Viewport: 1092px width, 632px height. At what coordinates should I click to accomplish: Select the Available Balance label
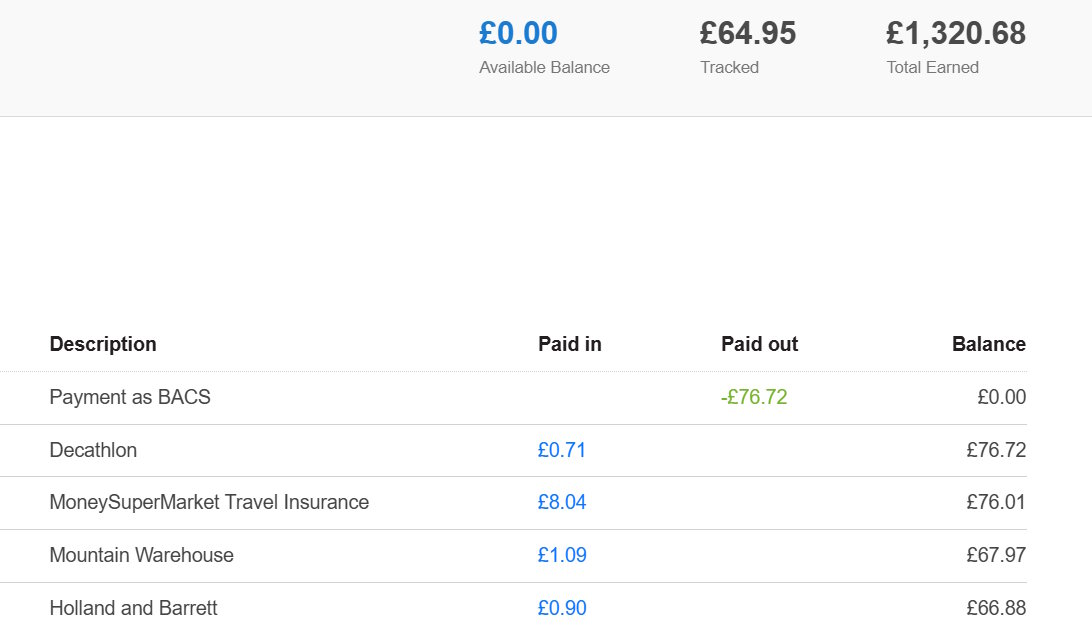point(544,68)
